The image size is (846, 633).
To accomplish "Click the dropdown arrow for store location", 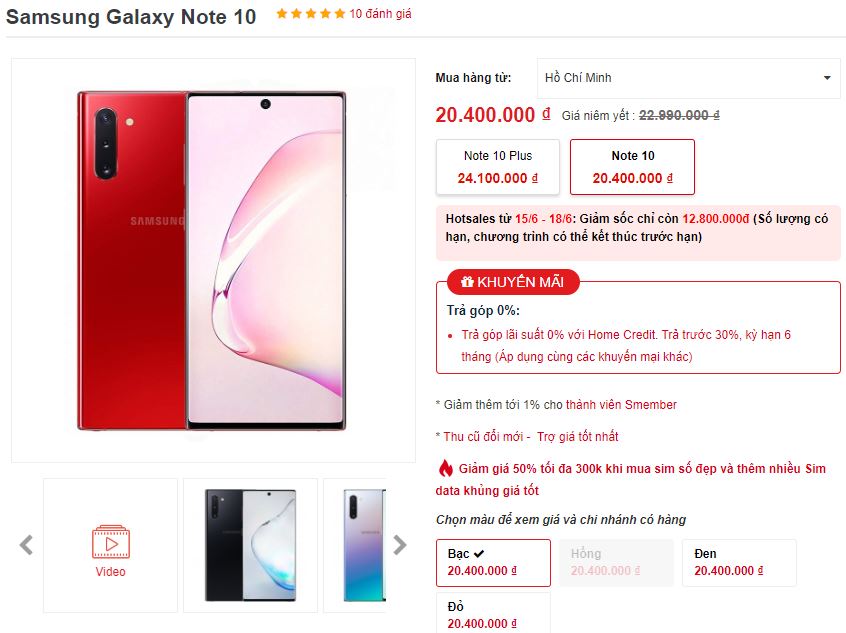I will click(827, 78).
